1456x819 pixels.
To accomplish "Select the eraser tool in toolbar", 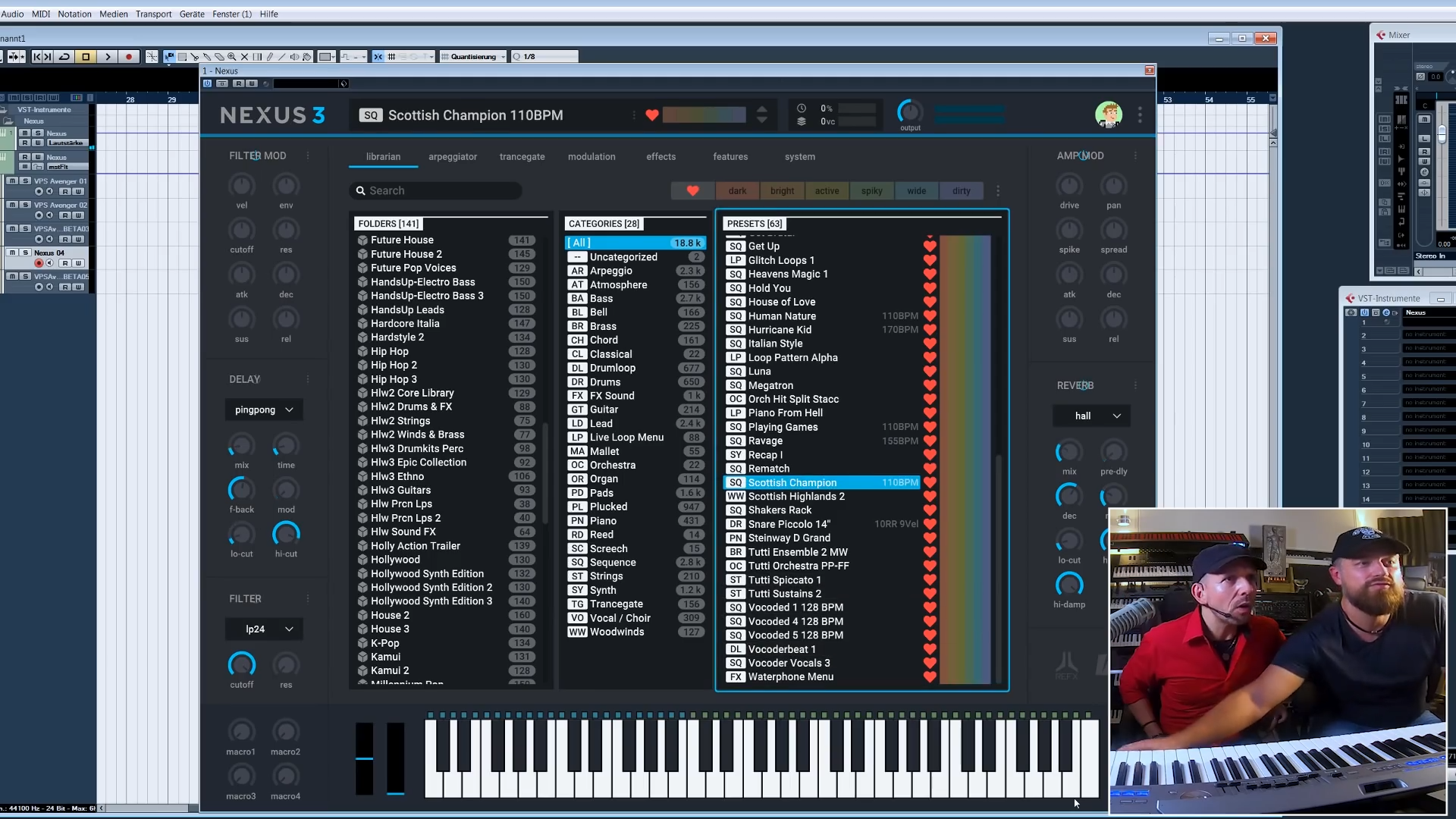I will 219,57.
